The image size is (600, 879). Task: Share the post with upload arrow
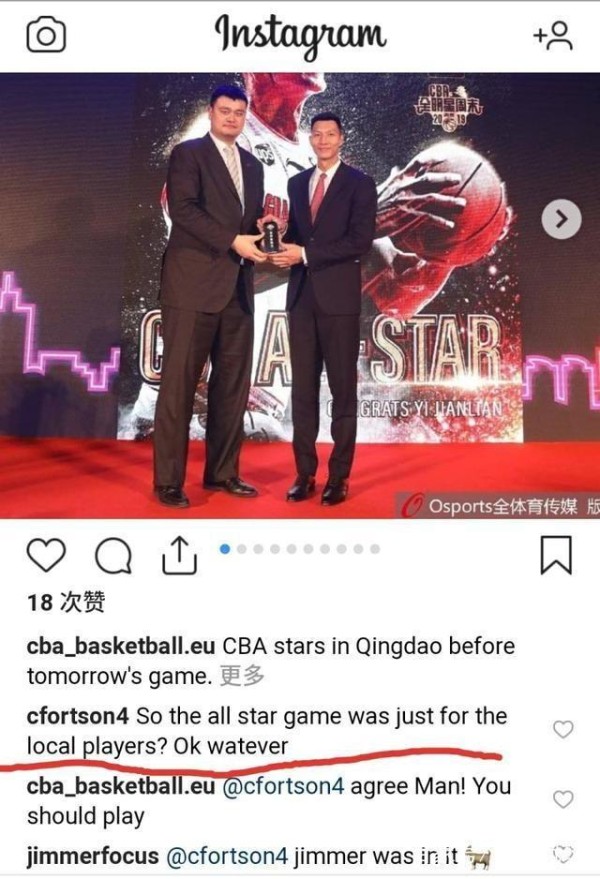tap(179, 555)
